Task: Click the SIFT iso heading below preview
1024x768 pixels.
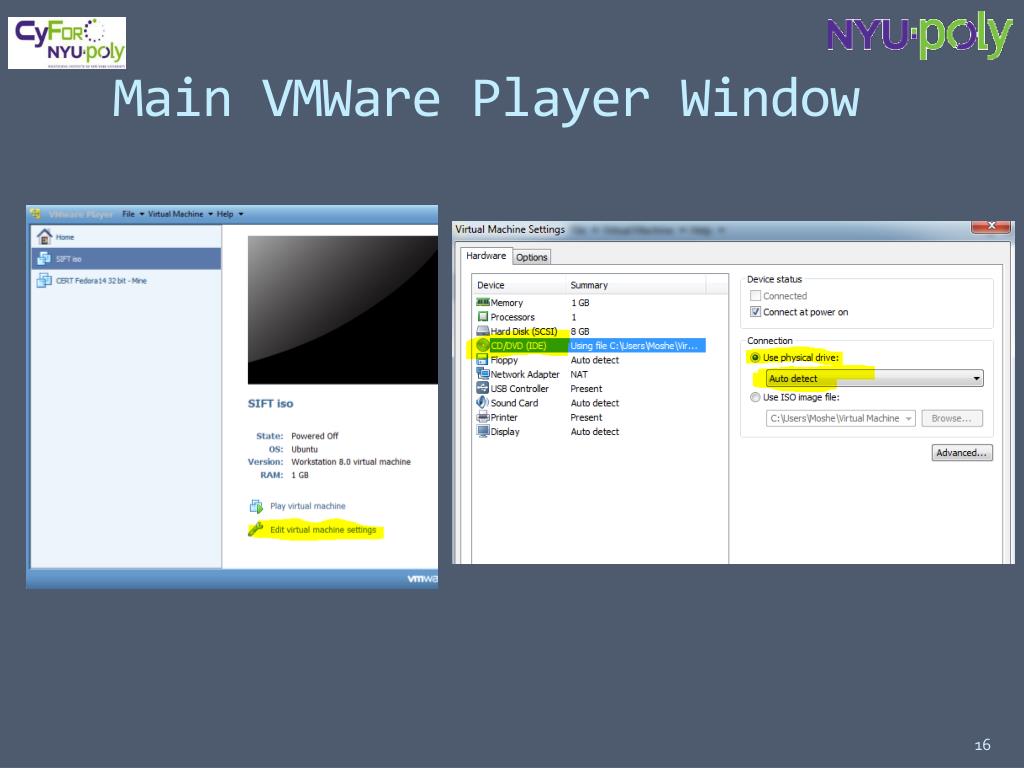Action: [x=270, y=404]
